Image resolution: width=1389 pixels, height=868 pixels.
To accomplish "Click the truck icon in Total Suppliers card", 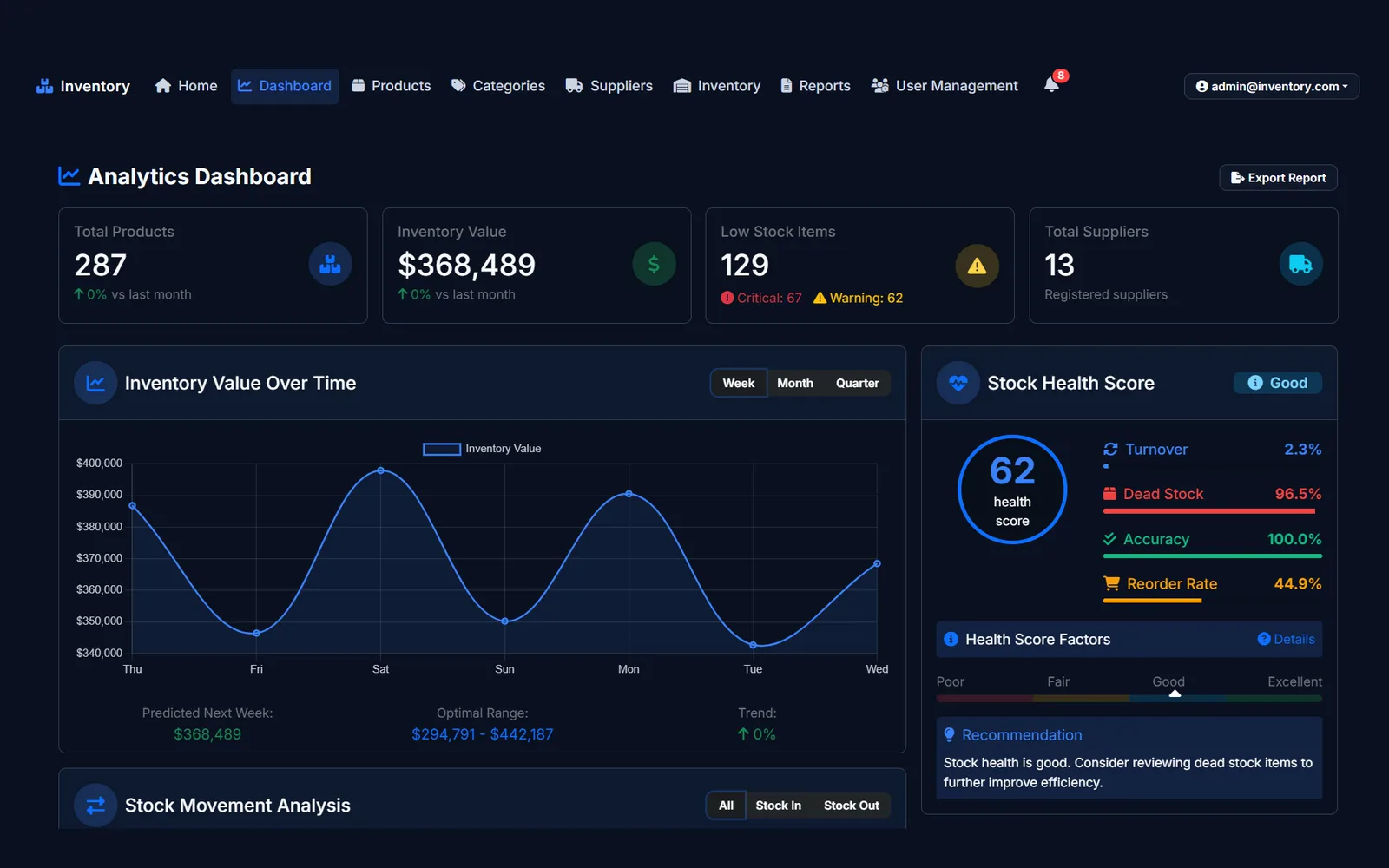I will [x=1300, y=264].
